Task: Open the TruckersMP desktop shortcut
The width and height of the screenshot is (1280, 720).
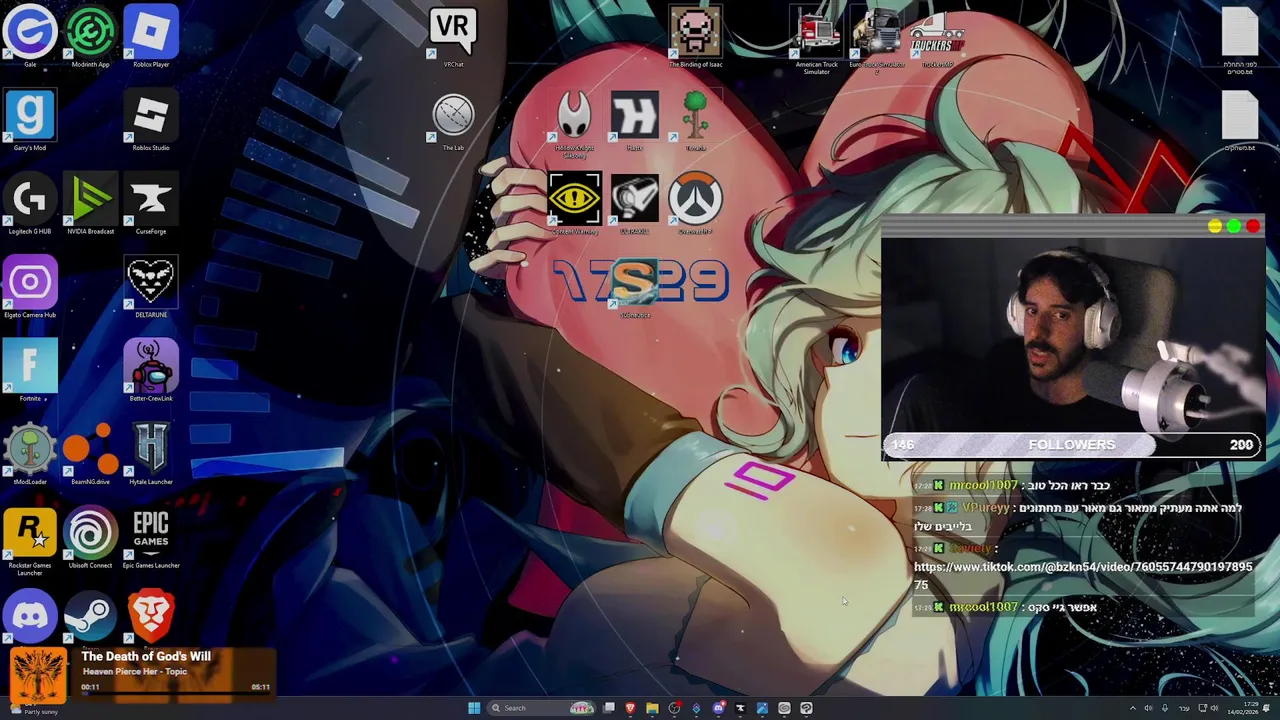Action: [937, 36]
